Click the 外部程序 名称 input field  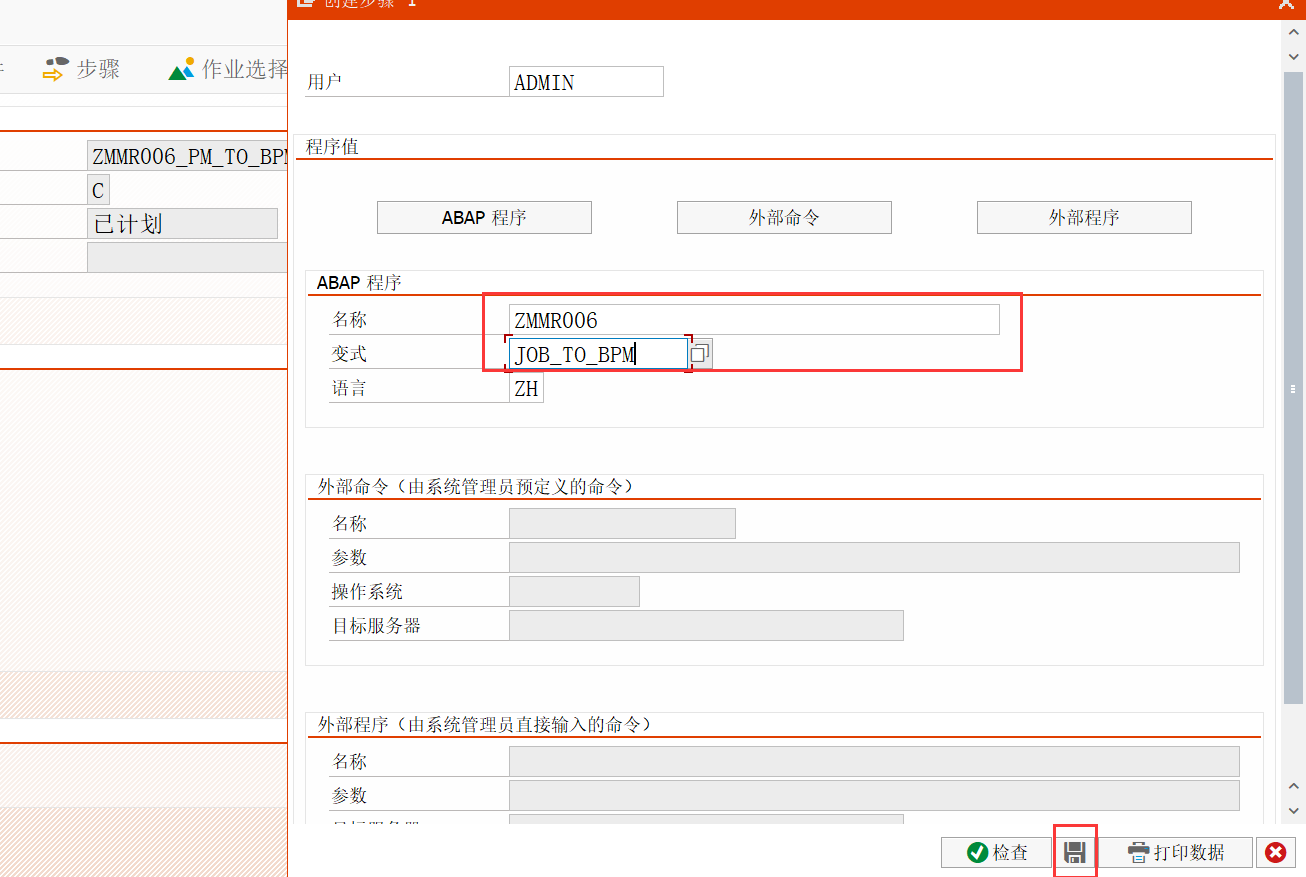[x=874, y=762]
